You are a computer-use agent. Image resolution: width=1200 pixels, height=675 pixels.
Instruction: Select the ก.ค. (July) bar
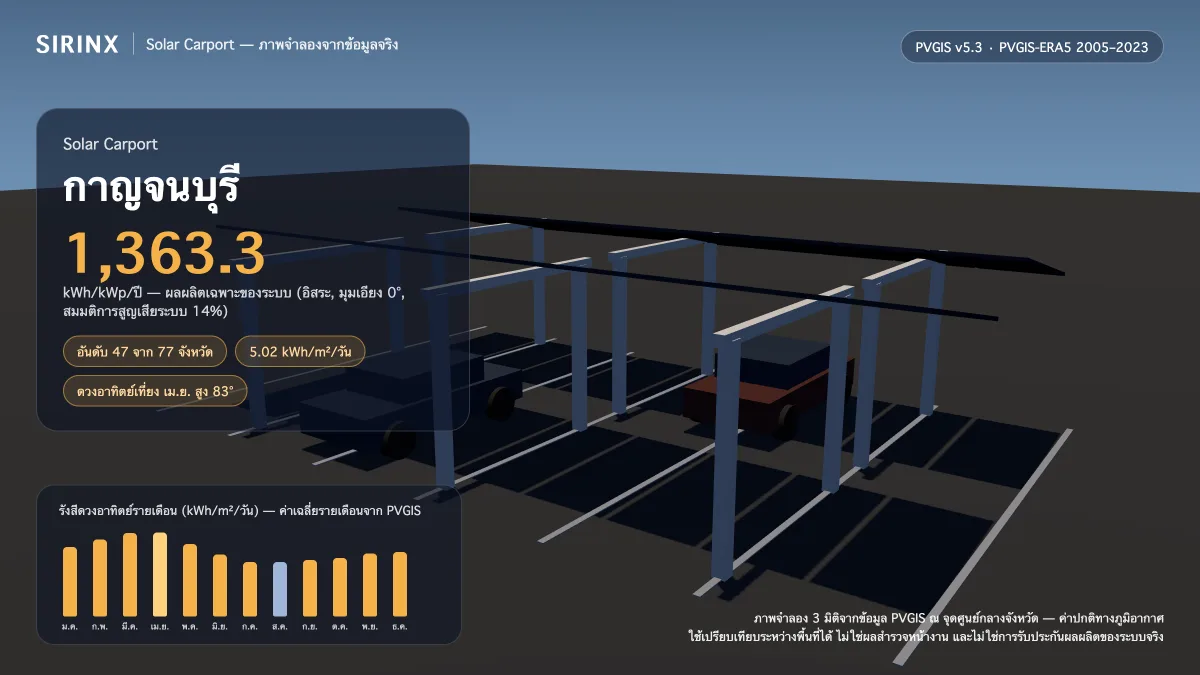tap(250, 589)
